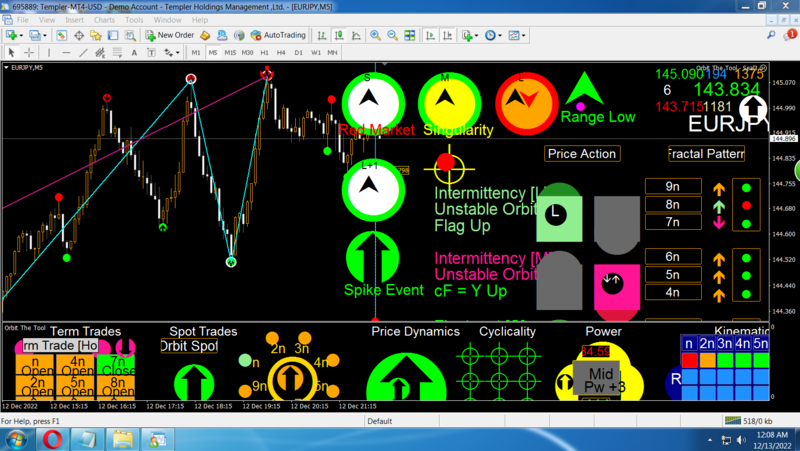
Task: Click the 9n button
Action: pos(673,187)
